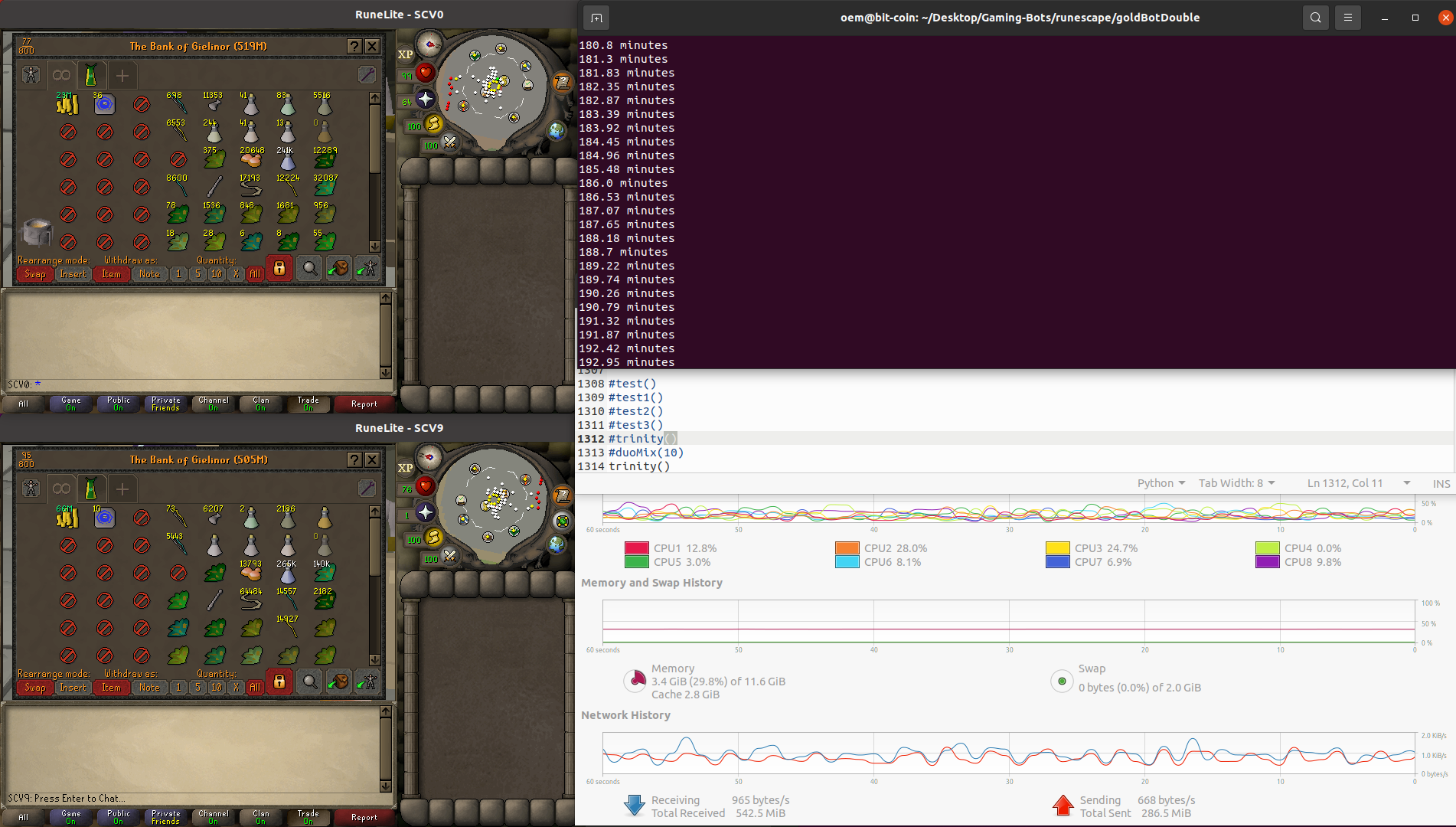This screenshot has height=827, width=1456.
Task: Open terminal hamburger menu
Action: [1348, 18]
